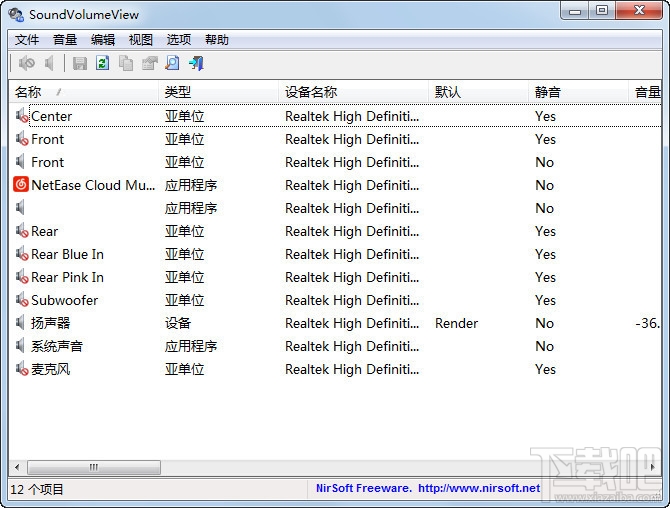Click 应用程序 type in NetEase row
This screenshot has width=670, height=508.
pos(191,185)
